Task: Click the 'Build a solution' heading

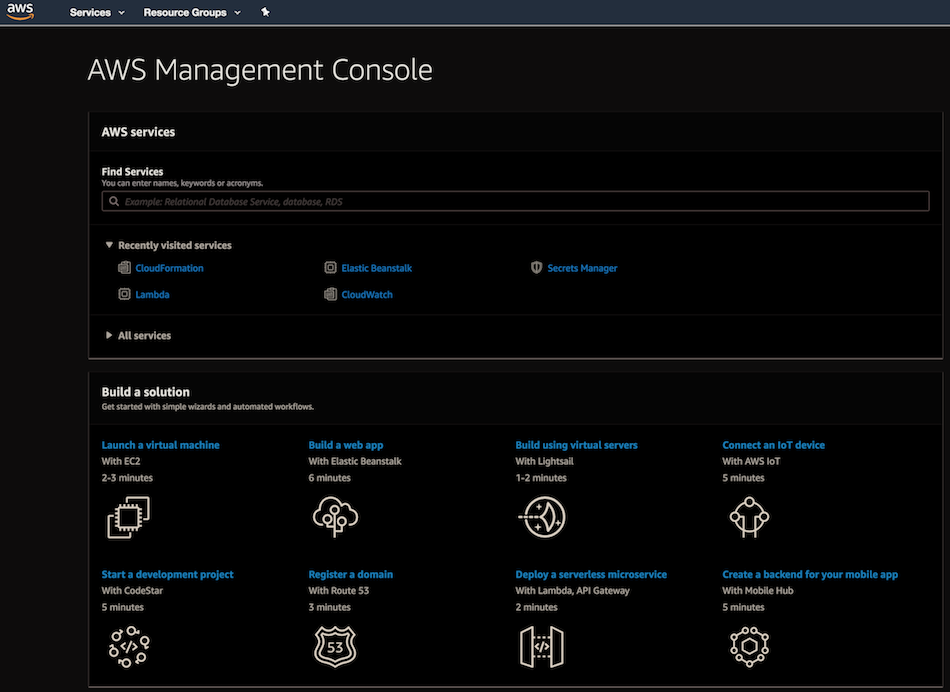Action: [145, 392]
